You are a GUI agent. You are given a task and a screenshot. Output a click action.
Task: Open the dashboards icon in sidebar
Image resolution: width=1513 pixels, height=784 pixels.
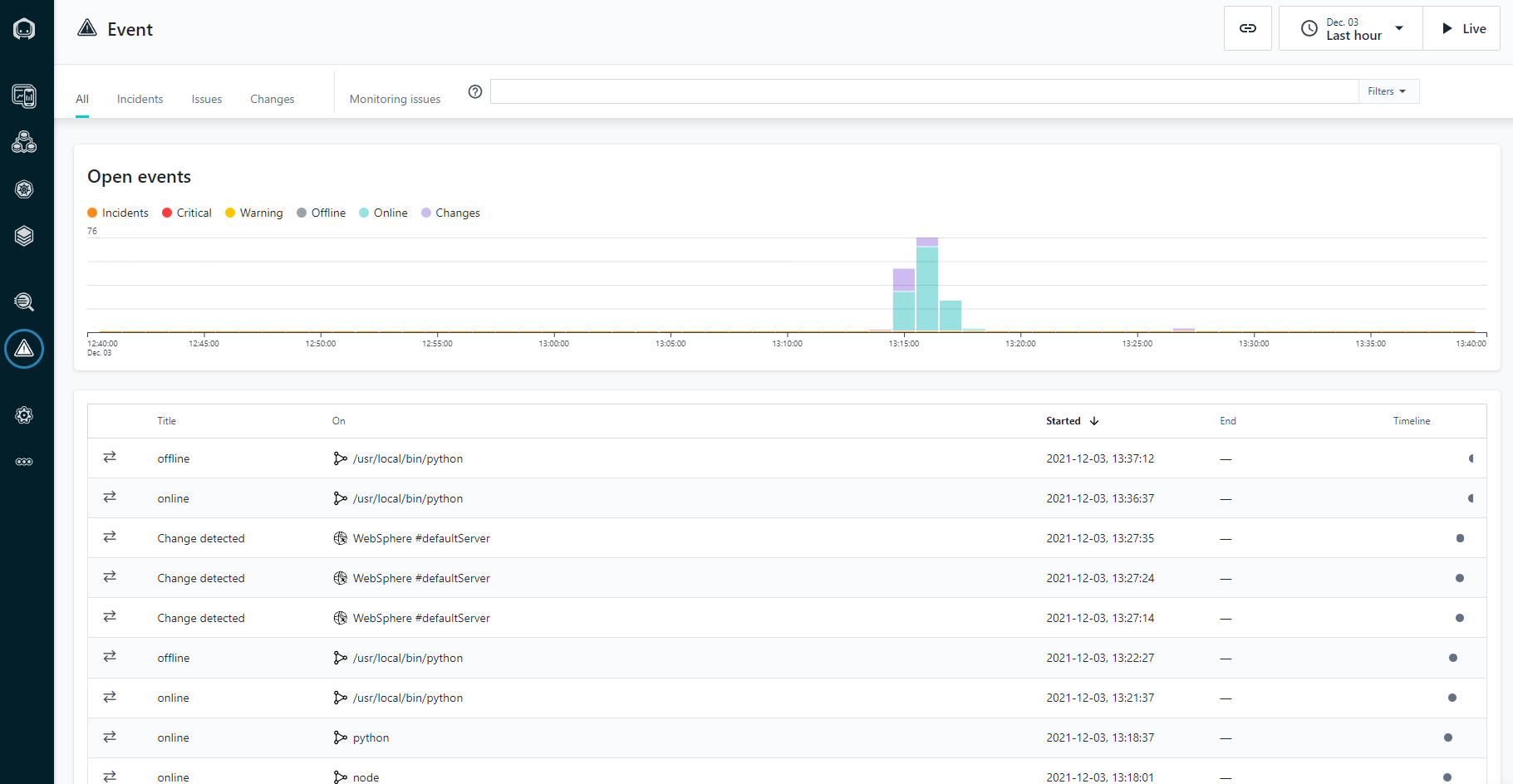pos(24,96)
